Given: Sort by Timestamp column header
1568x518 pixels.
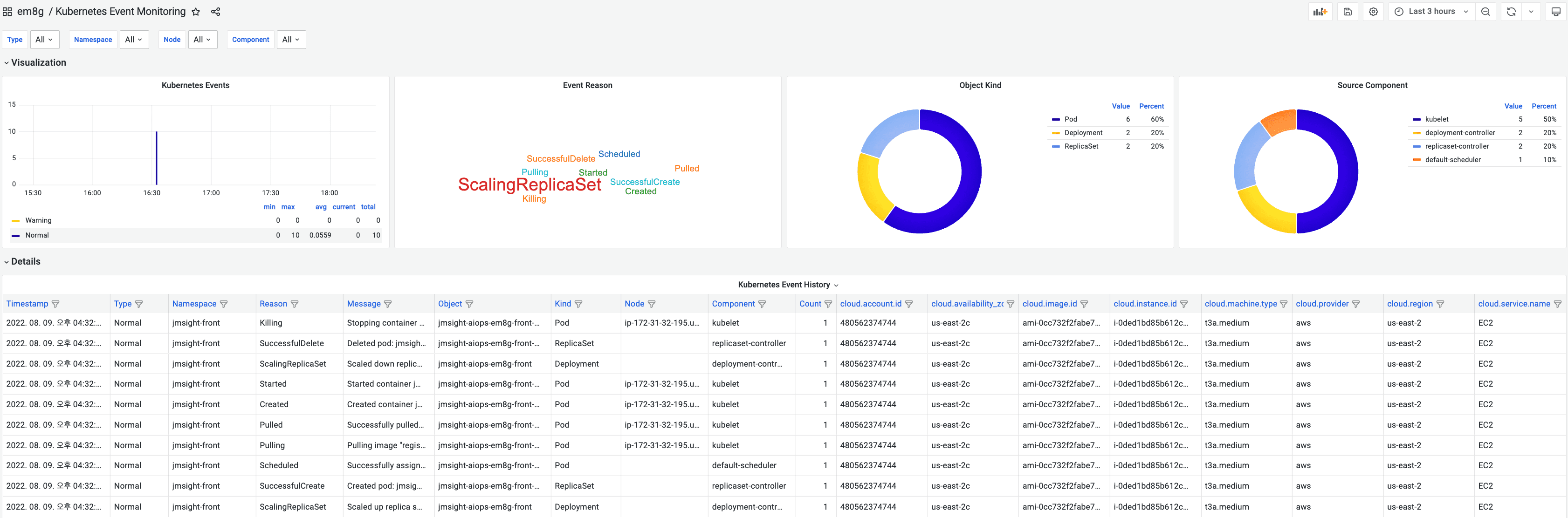Looking at the screenshot, I should (27, 304).
